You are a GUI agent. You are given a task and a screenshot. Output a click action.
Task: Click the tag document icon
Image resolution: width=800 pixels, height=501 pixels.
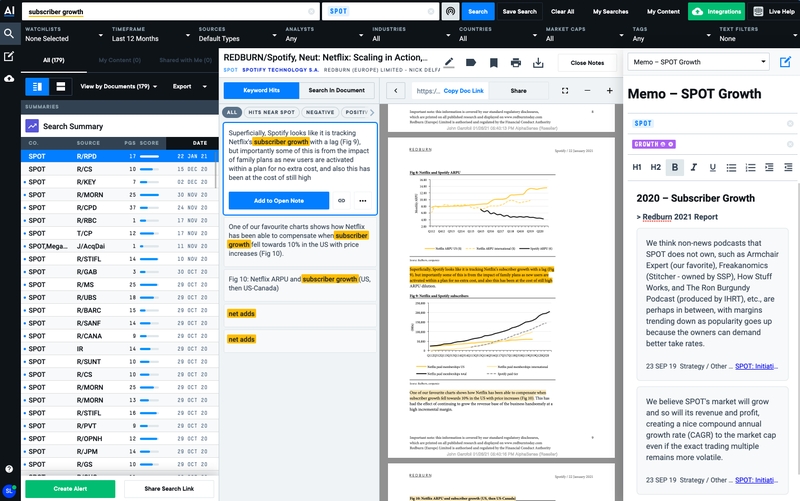coord(471,63)
